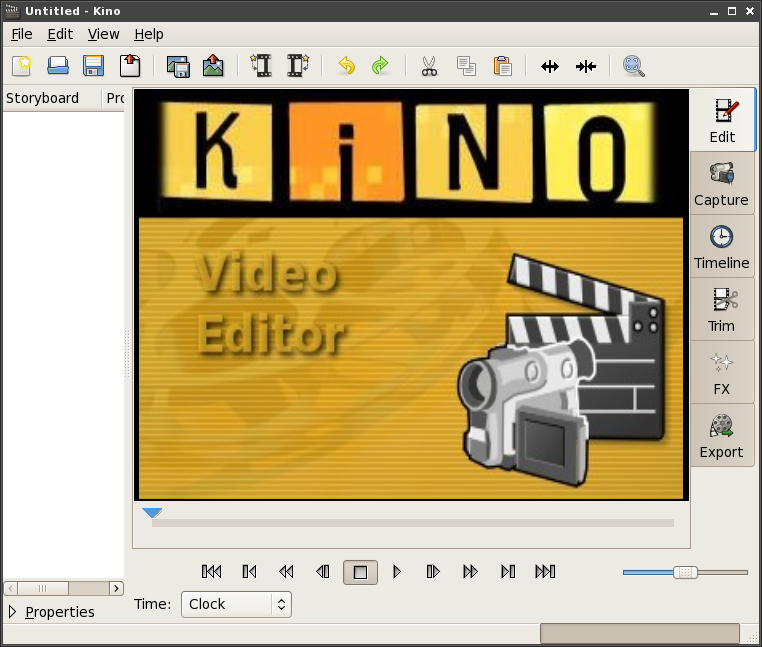Stop playback
The height and width of the screenshot is (647, 762).
(x=360, y=572)
